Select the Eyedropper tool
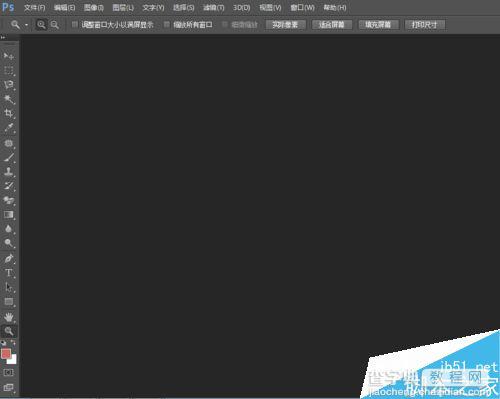Image resolution: width=500 pixels, height=399 pixels. [9, 128]
